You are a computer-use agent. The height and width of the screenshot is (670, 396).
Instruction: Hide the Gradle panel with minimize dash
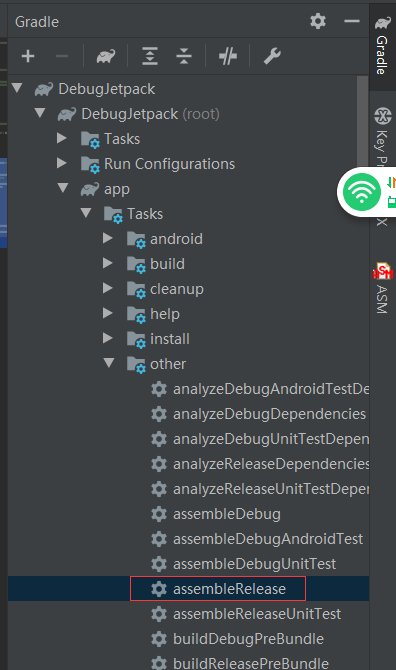[x=352, y=21]
